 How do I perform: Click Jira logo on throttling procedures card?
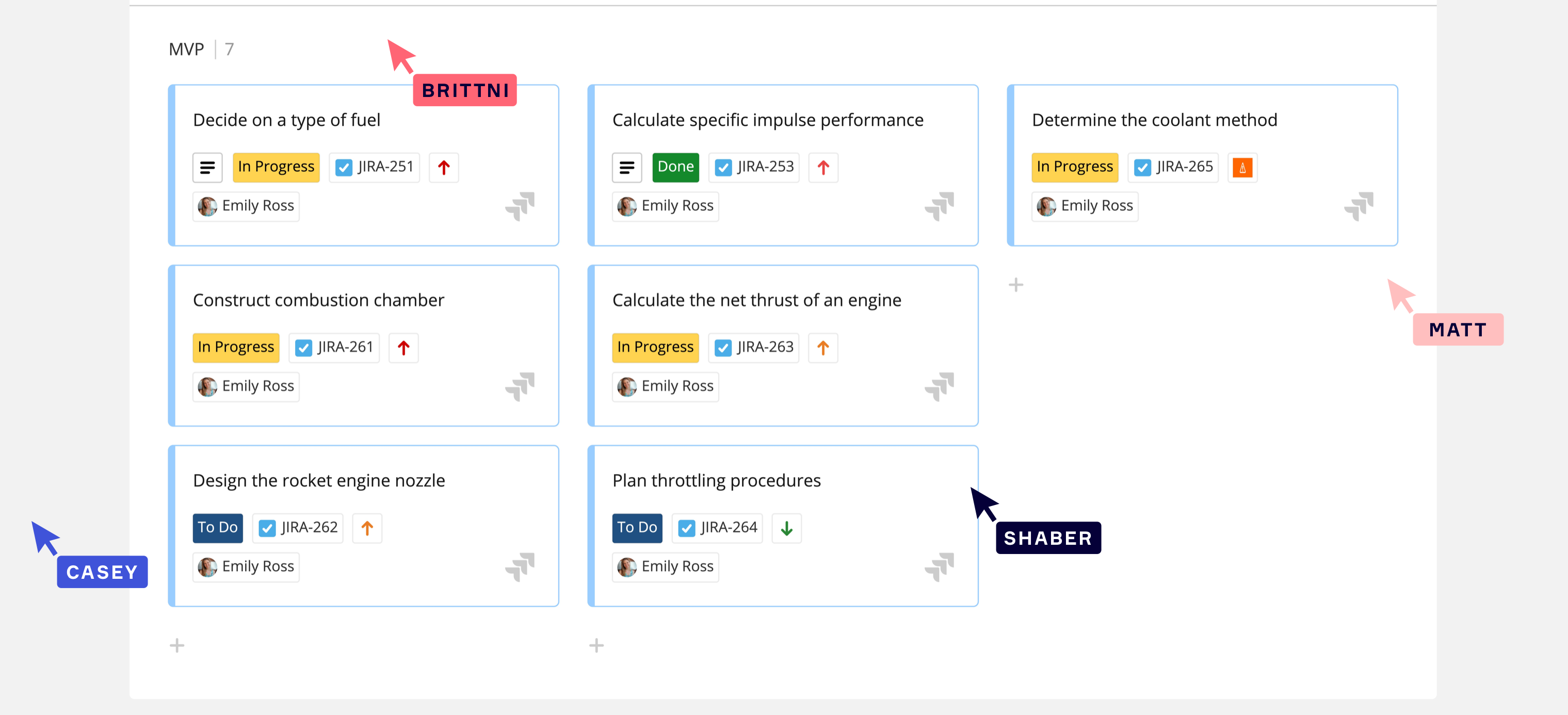pyautogui.click(x=939, y=567)
